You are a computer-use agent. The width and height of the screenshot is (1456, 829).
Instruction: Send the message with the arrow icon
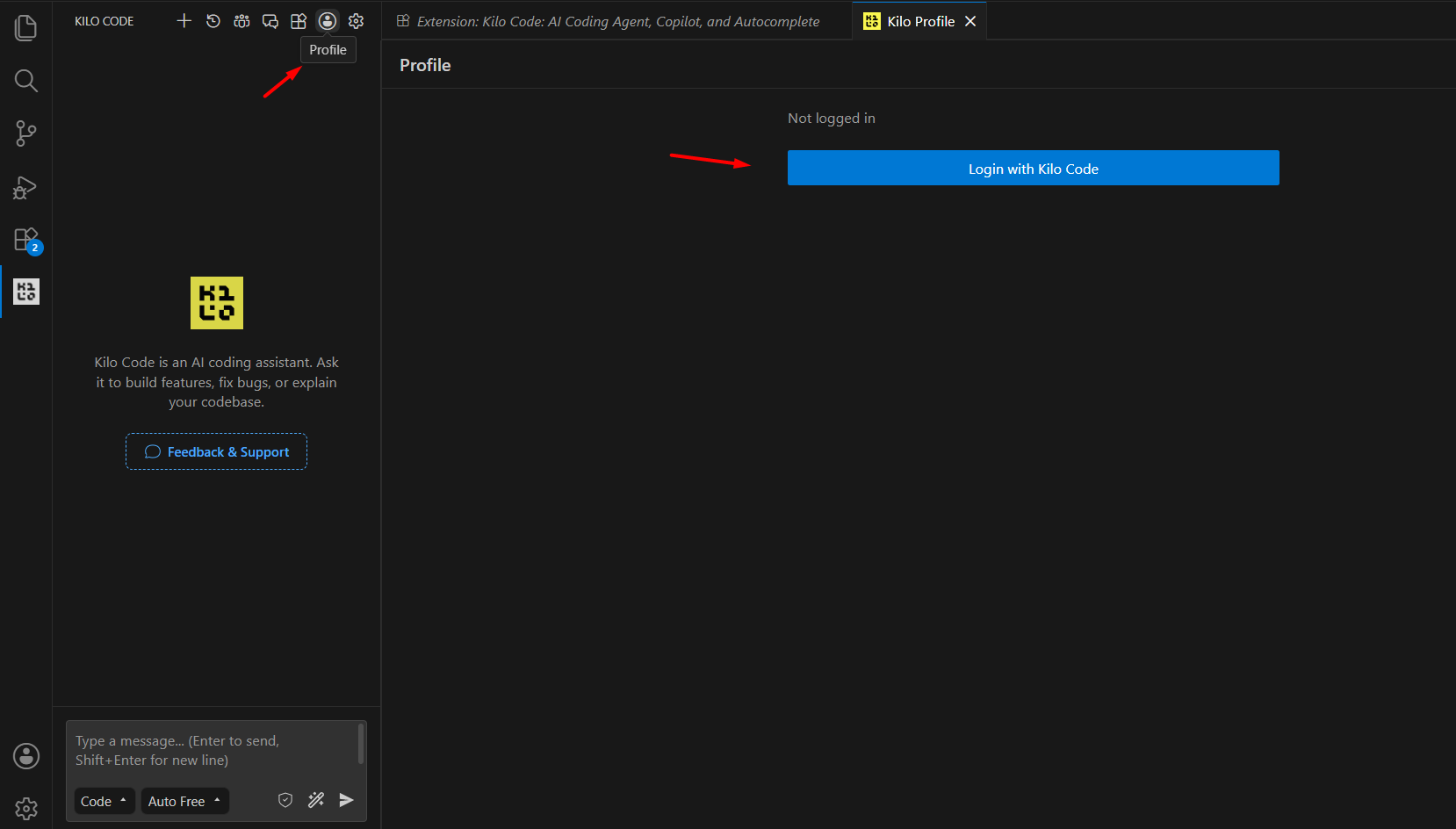[347, 800]
